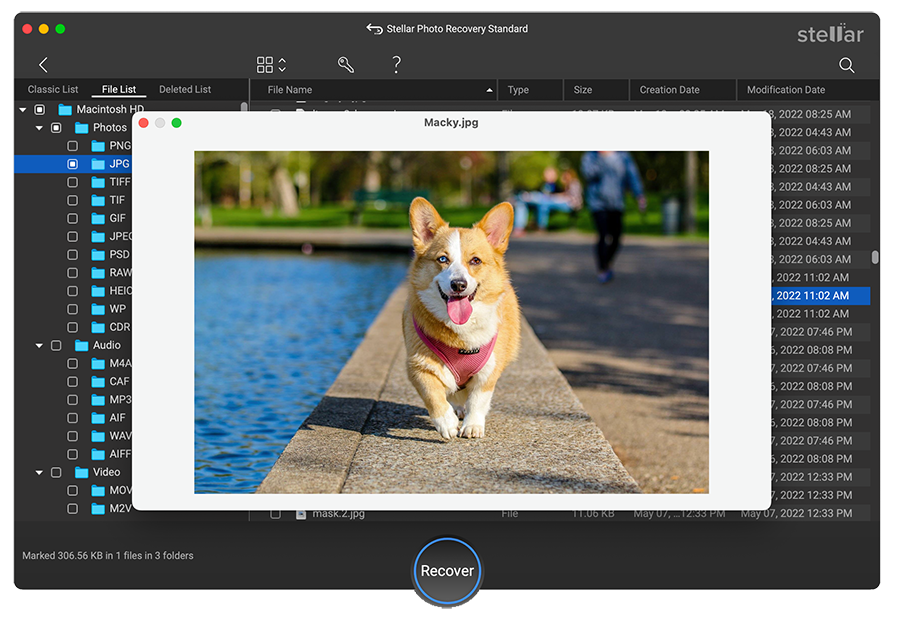
Task: Check the PNG folder checkbox
Action: coord(73,146)
